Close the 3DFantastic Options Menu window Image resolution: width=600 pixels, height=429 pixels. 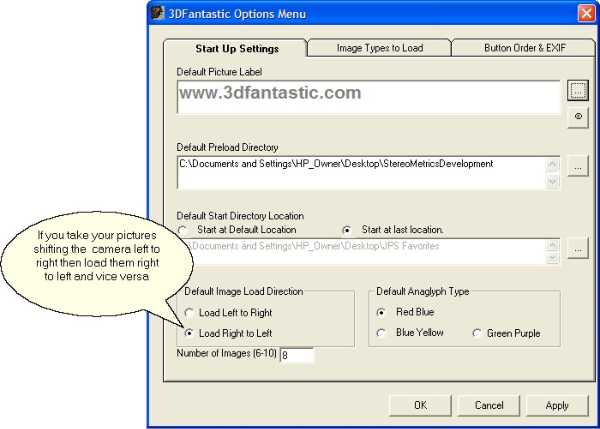pyautogui.click(x=586, y=14)
